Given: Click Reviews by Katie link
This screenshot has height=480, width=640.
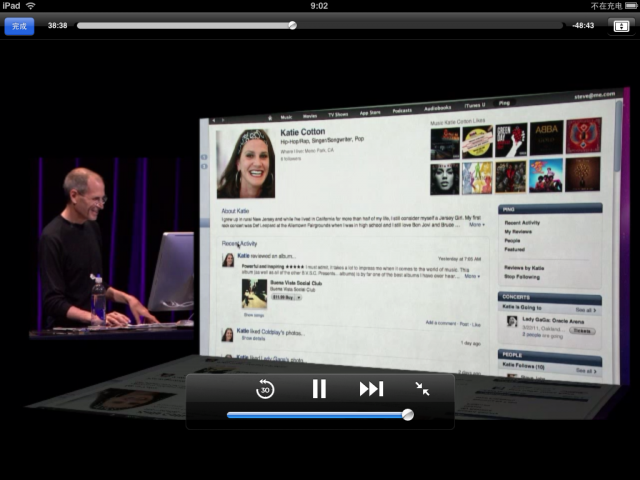Looking at the screenshot, I should [x=524, y=268].
